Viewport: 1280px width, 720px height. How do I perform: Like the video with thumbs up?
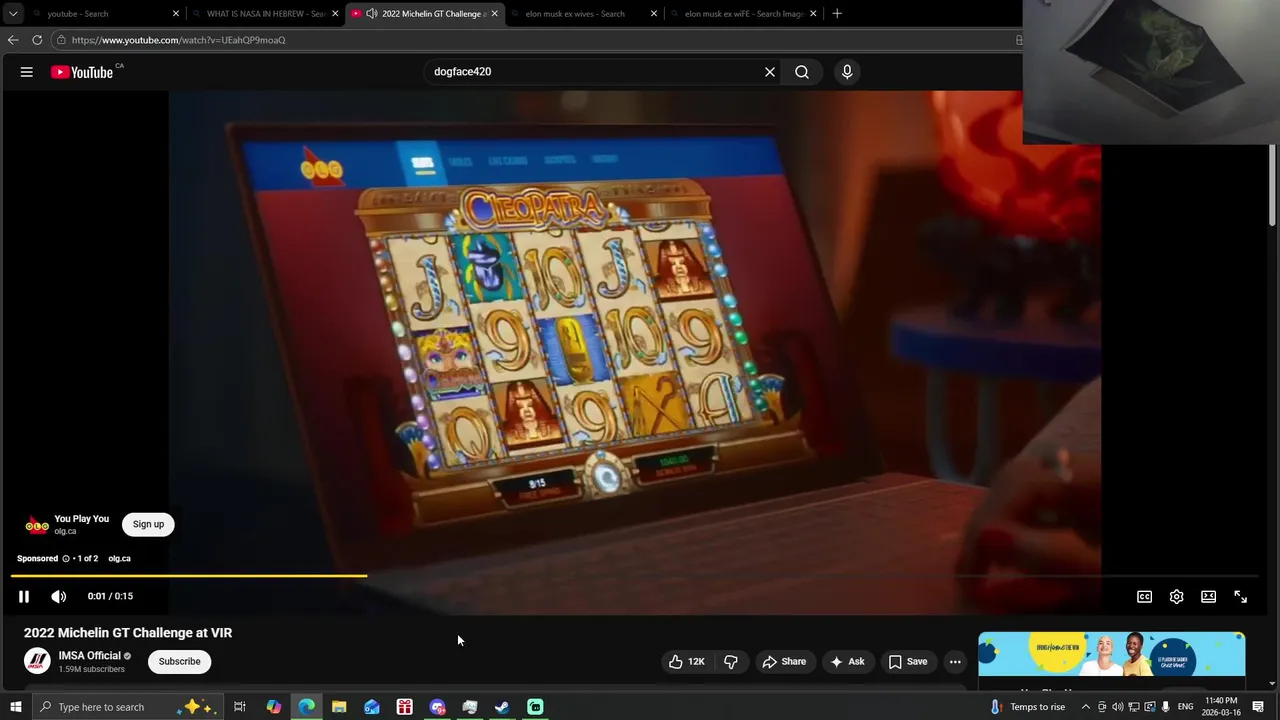[x=686, y=661]
